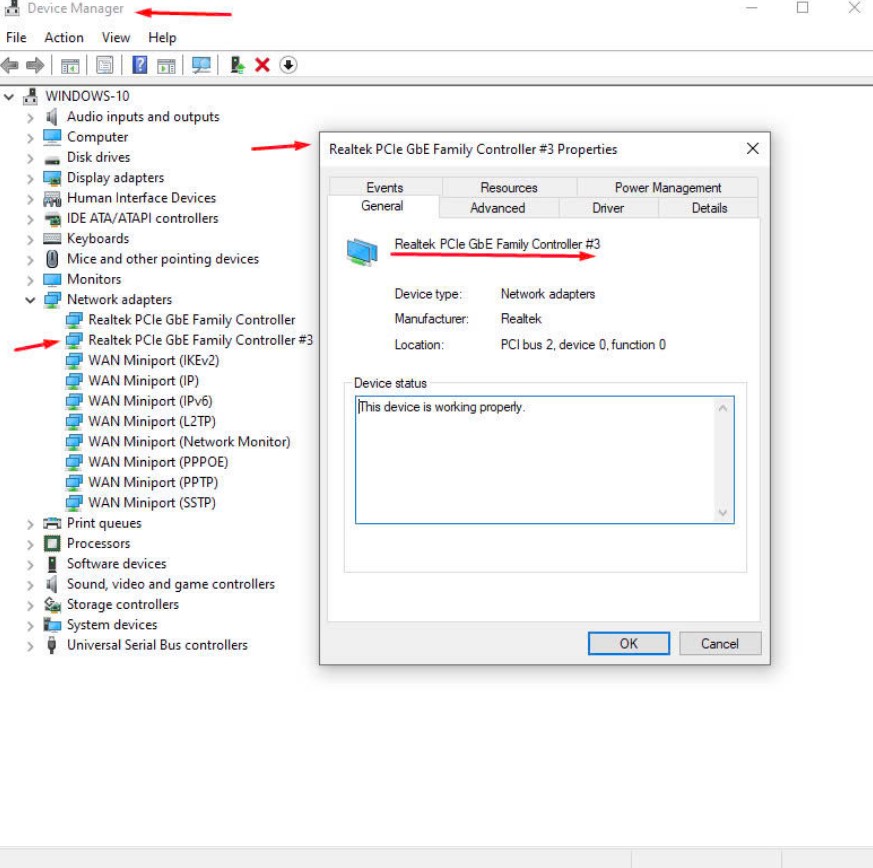Click OK in the Properties dialog
Image resolution: width=873 pixels, height=868 pixels.
[629, 644]
